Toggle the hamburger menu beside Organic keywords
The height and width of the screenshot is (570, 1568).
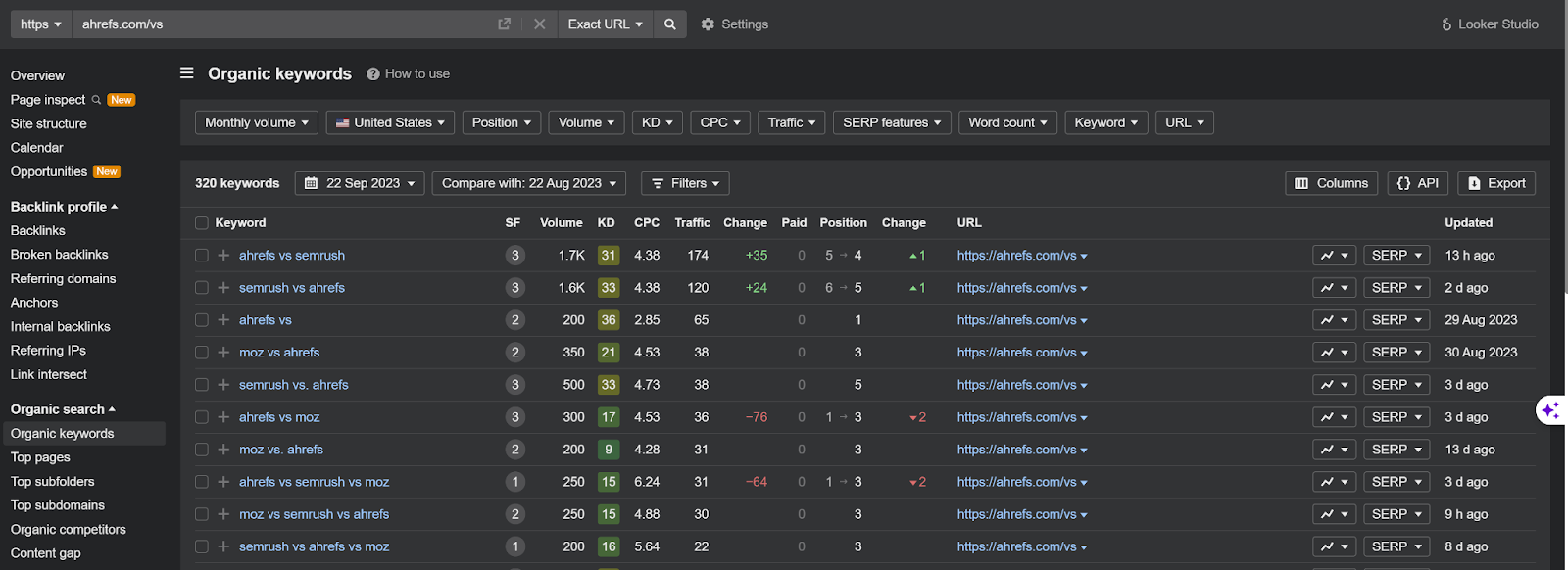pos(186,73)
